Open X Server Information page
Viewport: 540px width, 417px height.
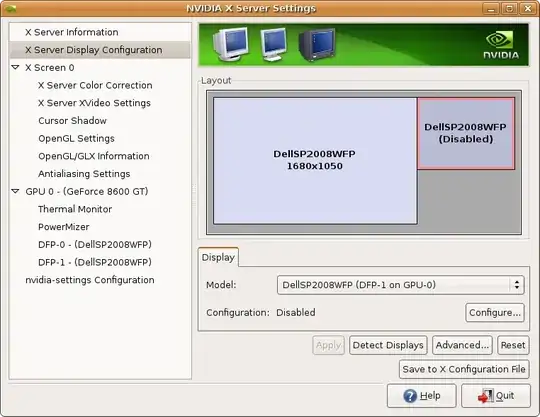72,32
